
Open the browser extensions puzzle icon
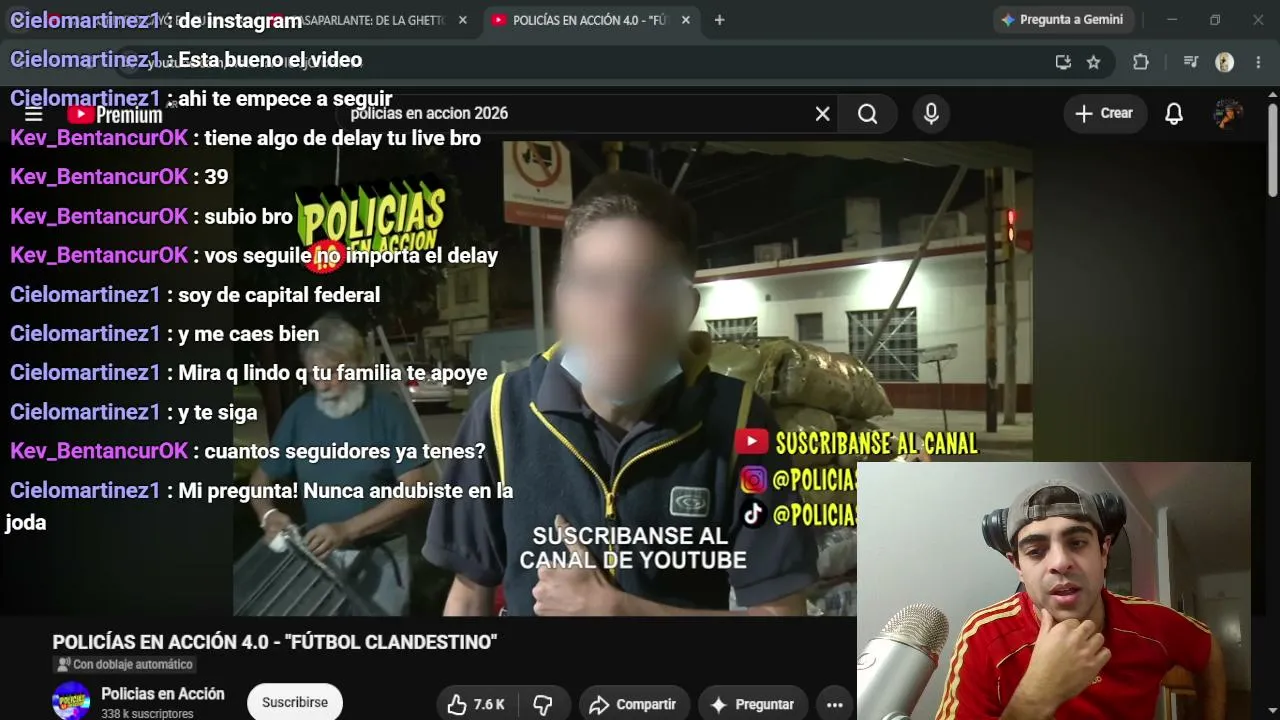pyautogui.click(x=1141, y=62)
